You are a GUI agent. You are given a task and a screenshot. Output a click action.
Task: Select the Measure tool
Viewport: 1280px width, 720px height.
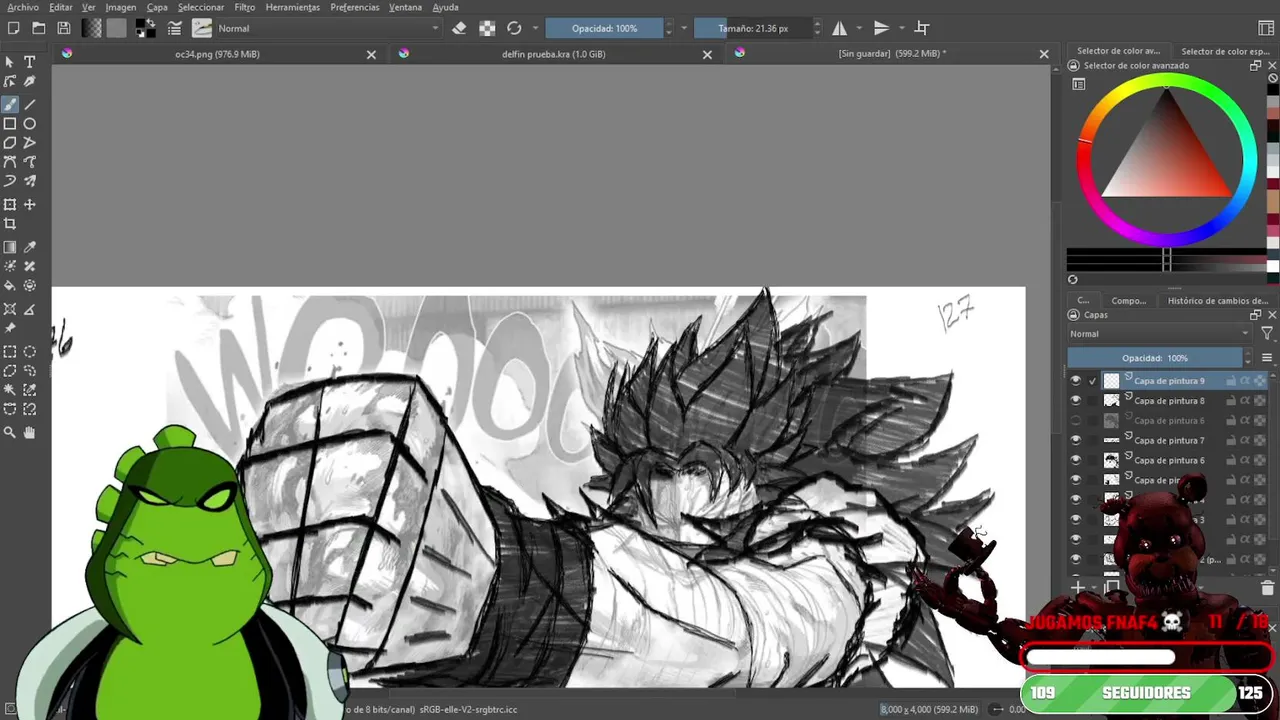click(30, 309)
